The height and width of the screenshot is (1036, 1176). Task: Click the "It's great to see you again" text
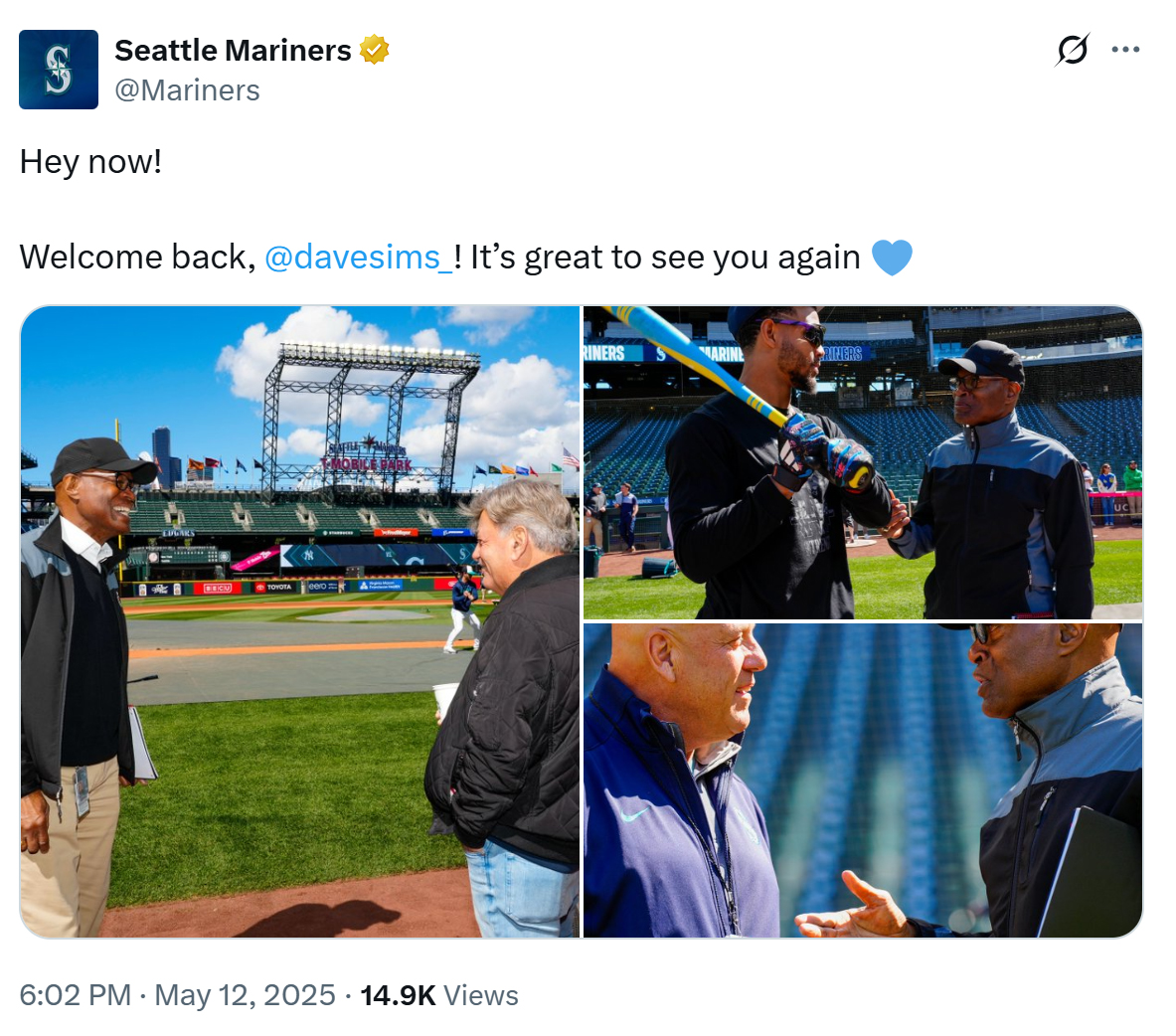(665, 258)
